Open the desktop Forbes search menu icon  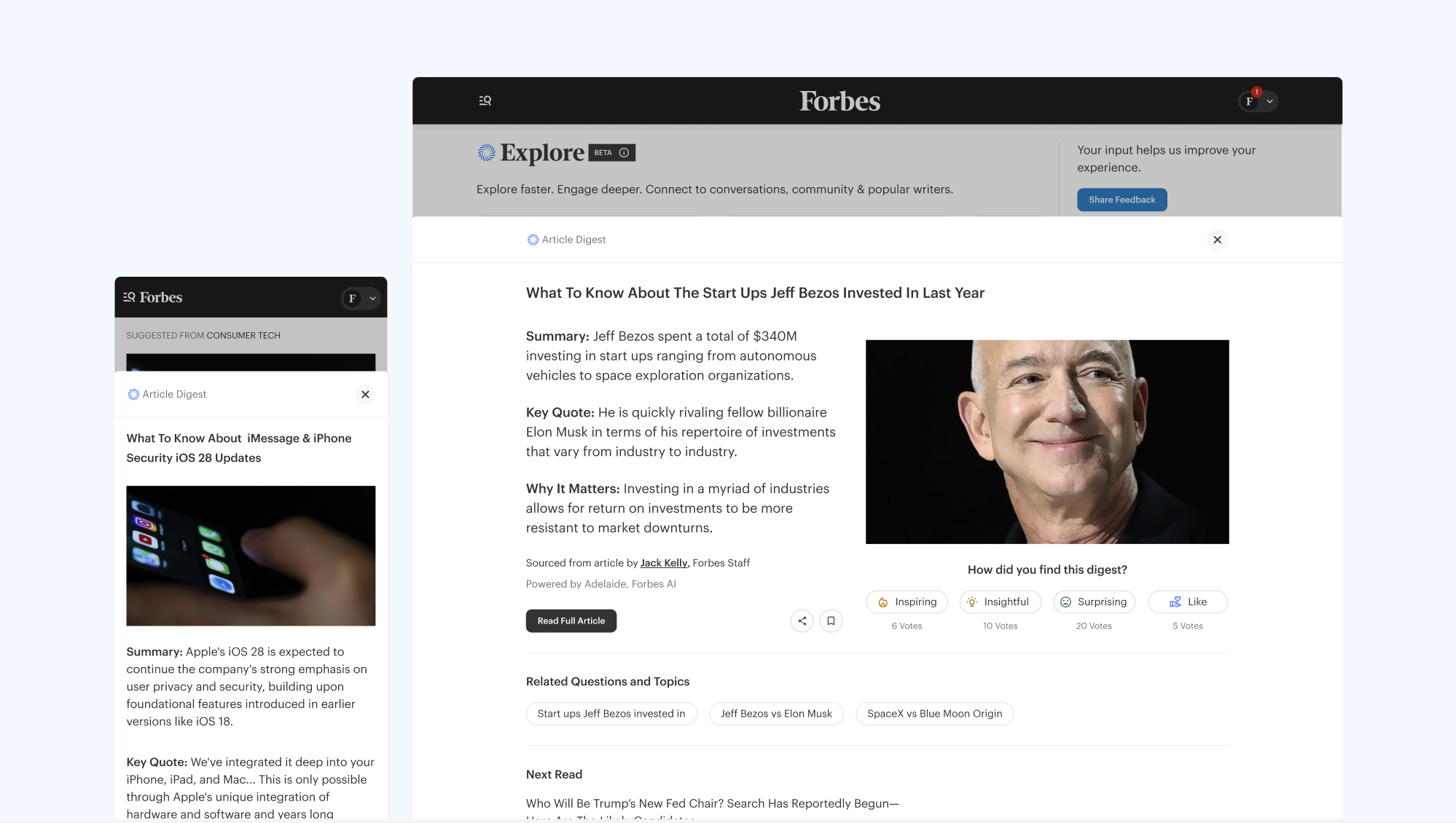485,101
